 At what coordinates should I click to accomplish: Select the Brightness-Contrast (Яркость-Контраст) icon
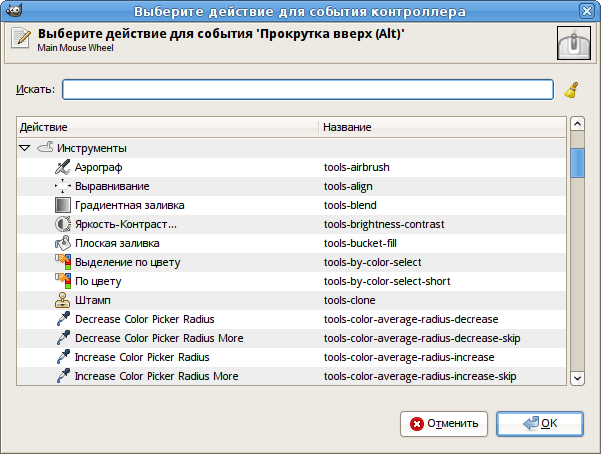coord(62,224)
